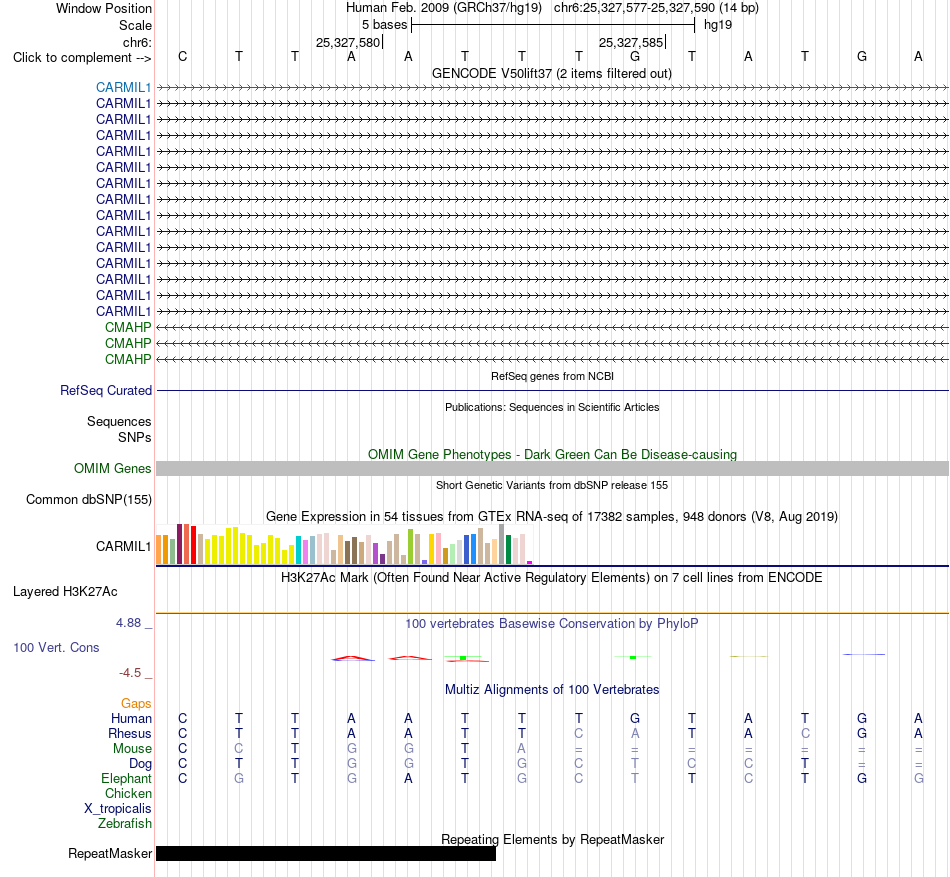Click the orange Gaps label
Image resolution: width=950 pixels, height=877 pixels.
(136, 703)
